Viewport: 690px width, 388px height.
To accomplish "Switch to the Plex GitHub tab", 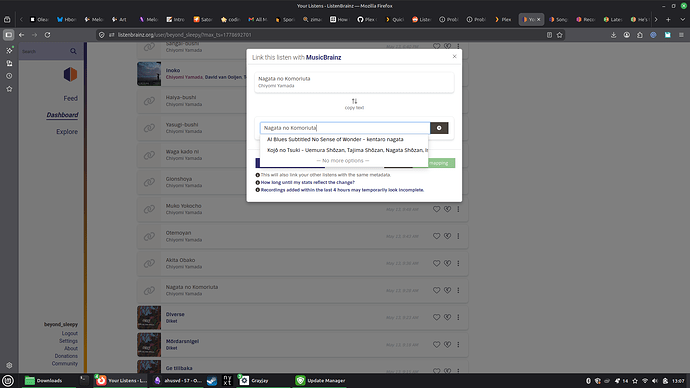I will [367, 19].
